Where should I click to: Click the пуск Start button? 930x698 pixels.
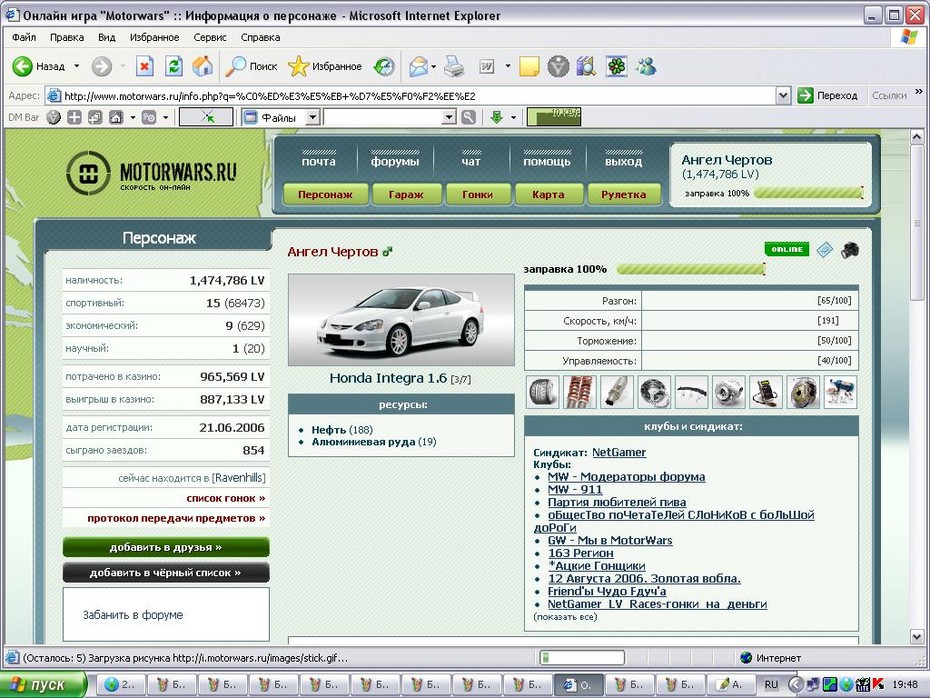click(x=43, y=684)
